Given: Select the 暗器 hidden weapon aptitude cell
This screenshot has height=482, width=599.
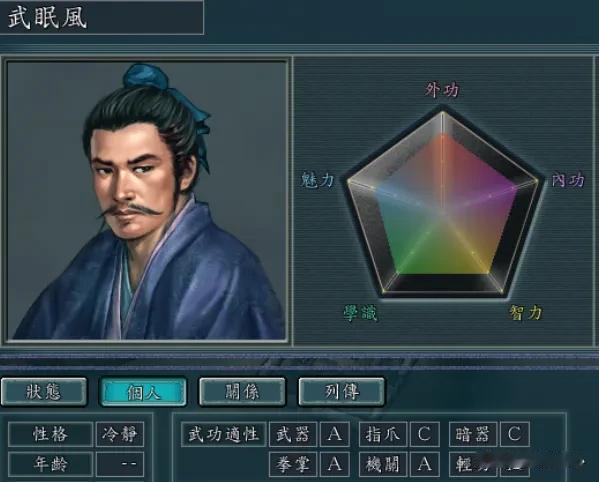Looking at the screenshot, I should (x=473, y=434).
